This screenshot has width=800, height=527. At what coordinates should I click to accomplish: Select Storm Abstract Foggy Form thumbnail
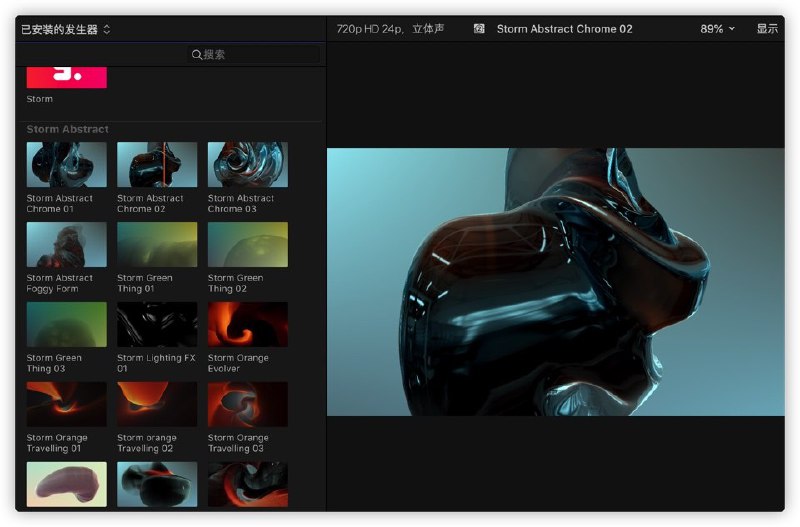[x=66, y=245]
